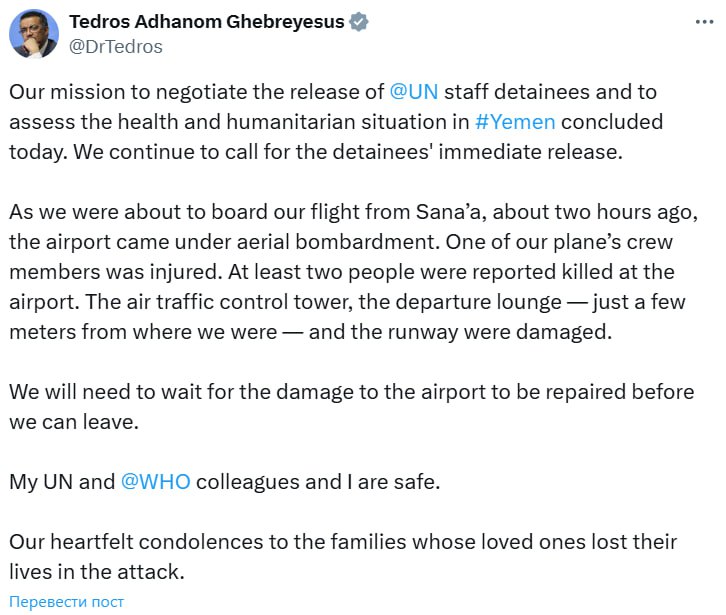Click the 'colleagues and I are safe' text

pos(318,481)
